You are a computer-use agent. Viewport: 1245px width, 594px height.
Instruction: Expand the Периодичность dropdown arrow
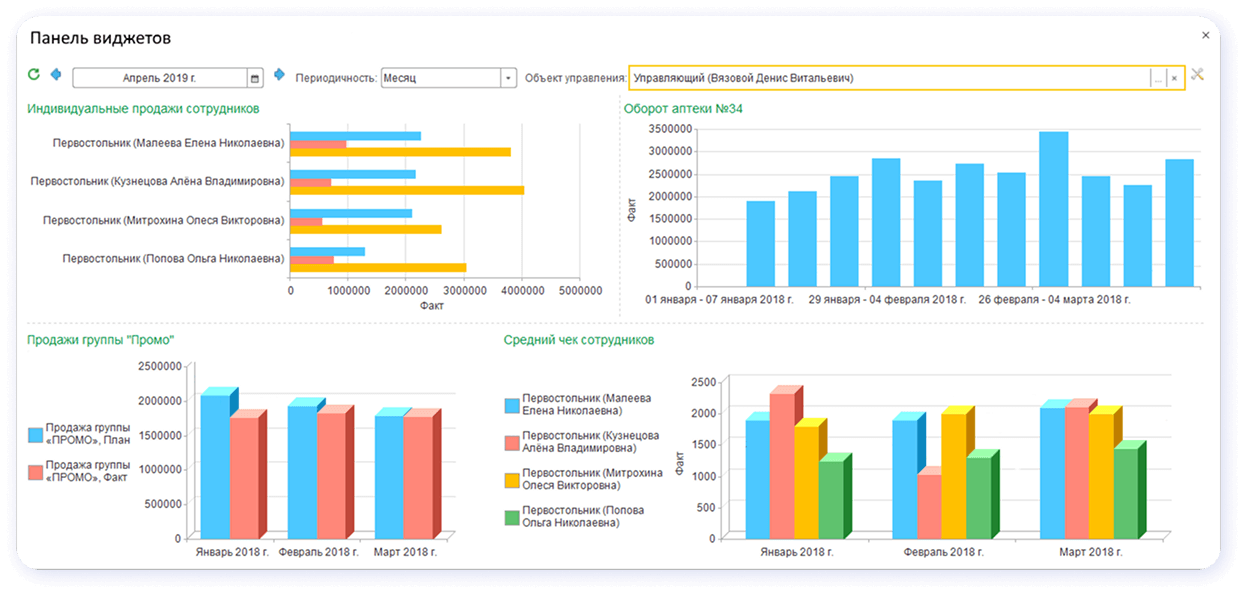tap(508, 78)
